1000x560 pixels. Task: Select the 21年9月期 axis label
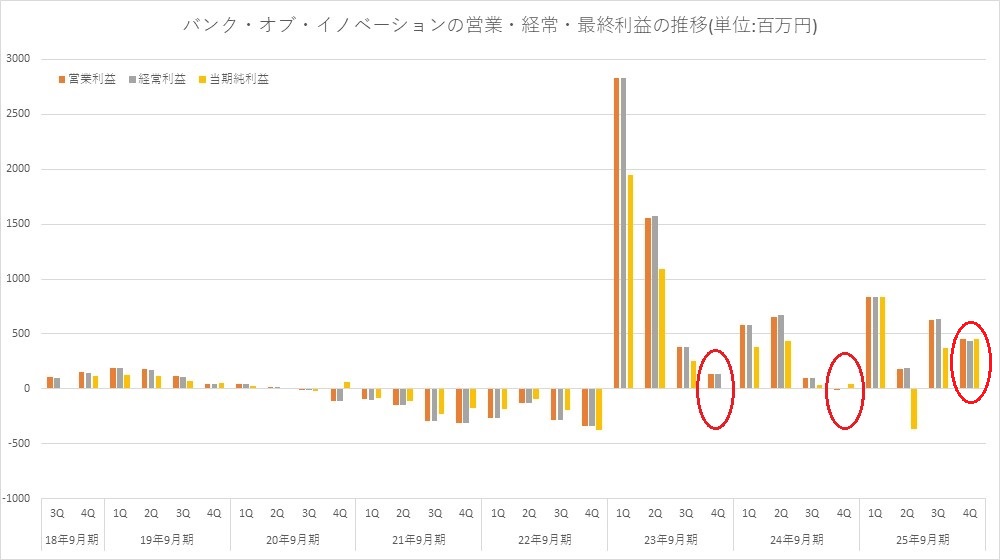418,540
